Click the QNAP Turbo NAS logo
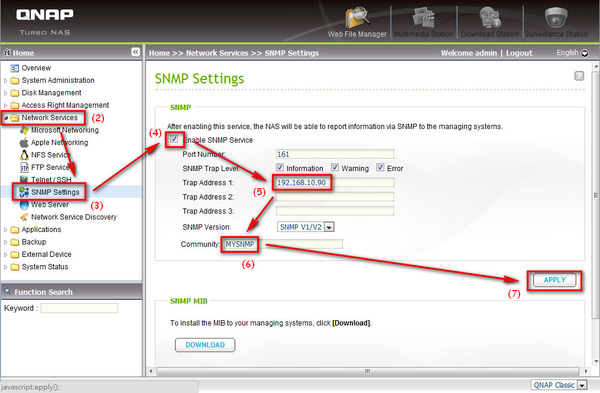The width and height of the screenshot is (600, 393). point(45,21)
